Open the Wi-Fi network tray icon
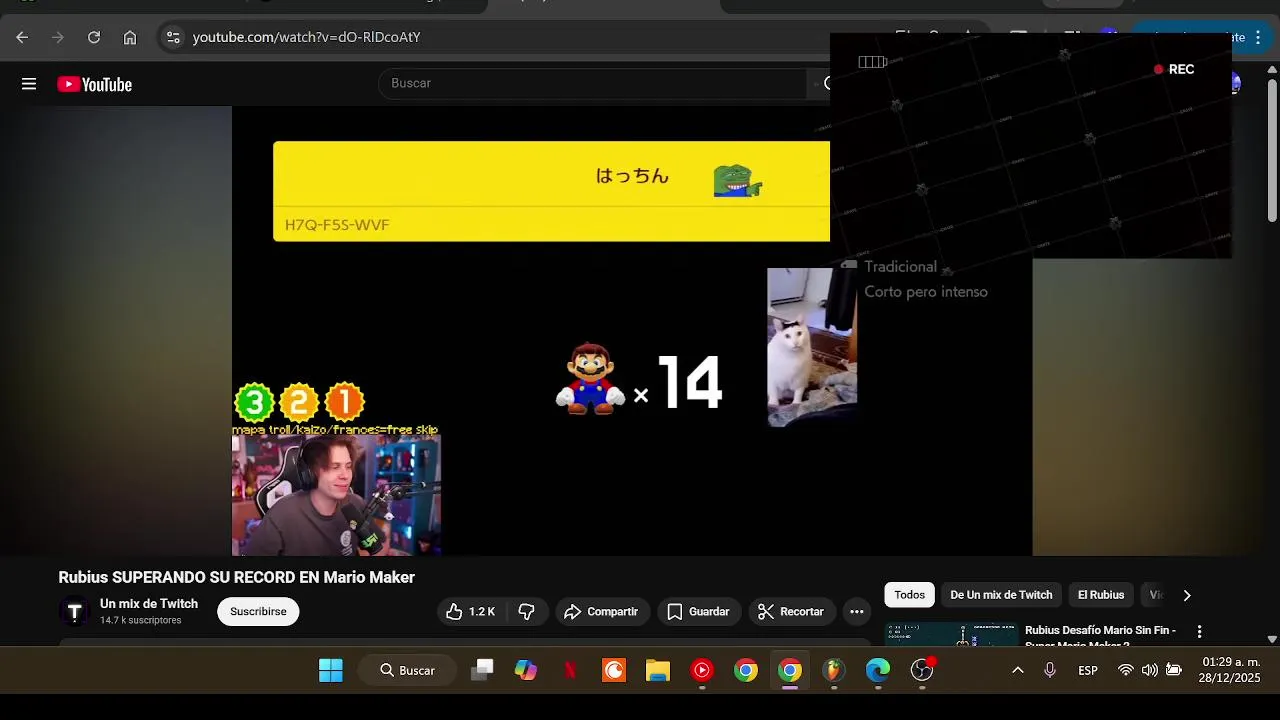The width and height of the screenshot is (1280, 720). (x=1126, y=670)
